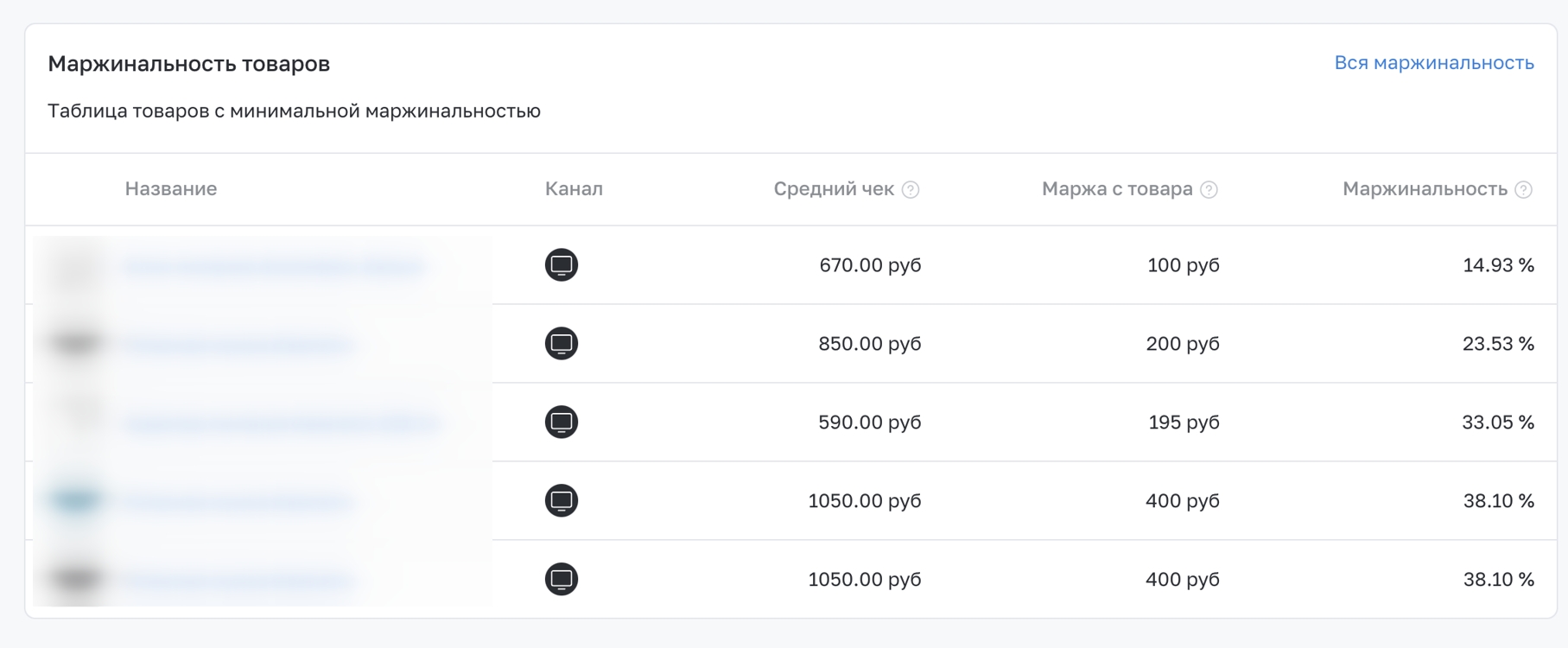This screenshot has width=1568, height=648.
Task: Open the Вся маржинальность link
Action: 1434,63
